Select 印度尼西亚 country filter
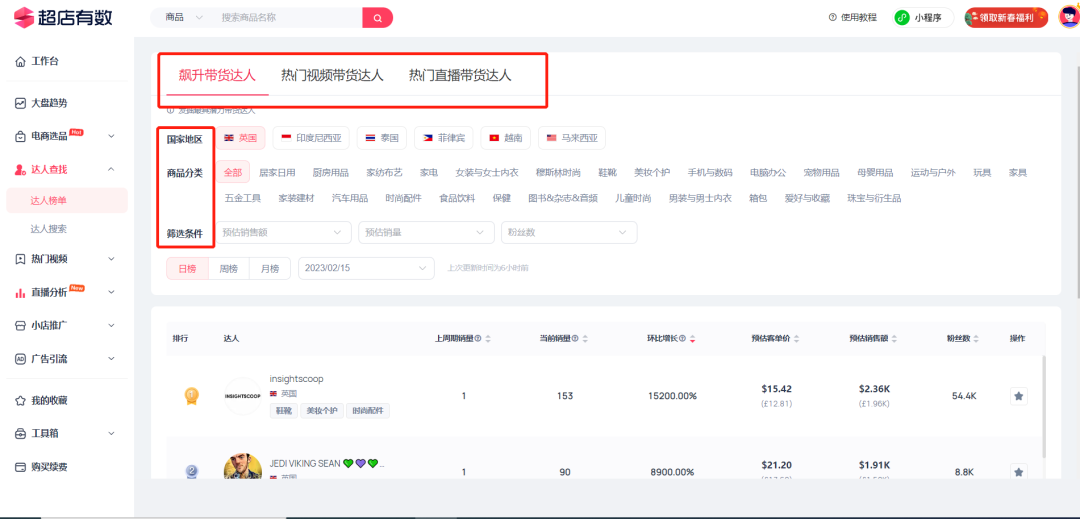 [311, 138]
